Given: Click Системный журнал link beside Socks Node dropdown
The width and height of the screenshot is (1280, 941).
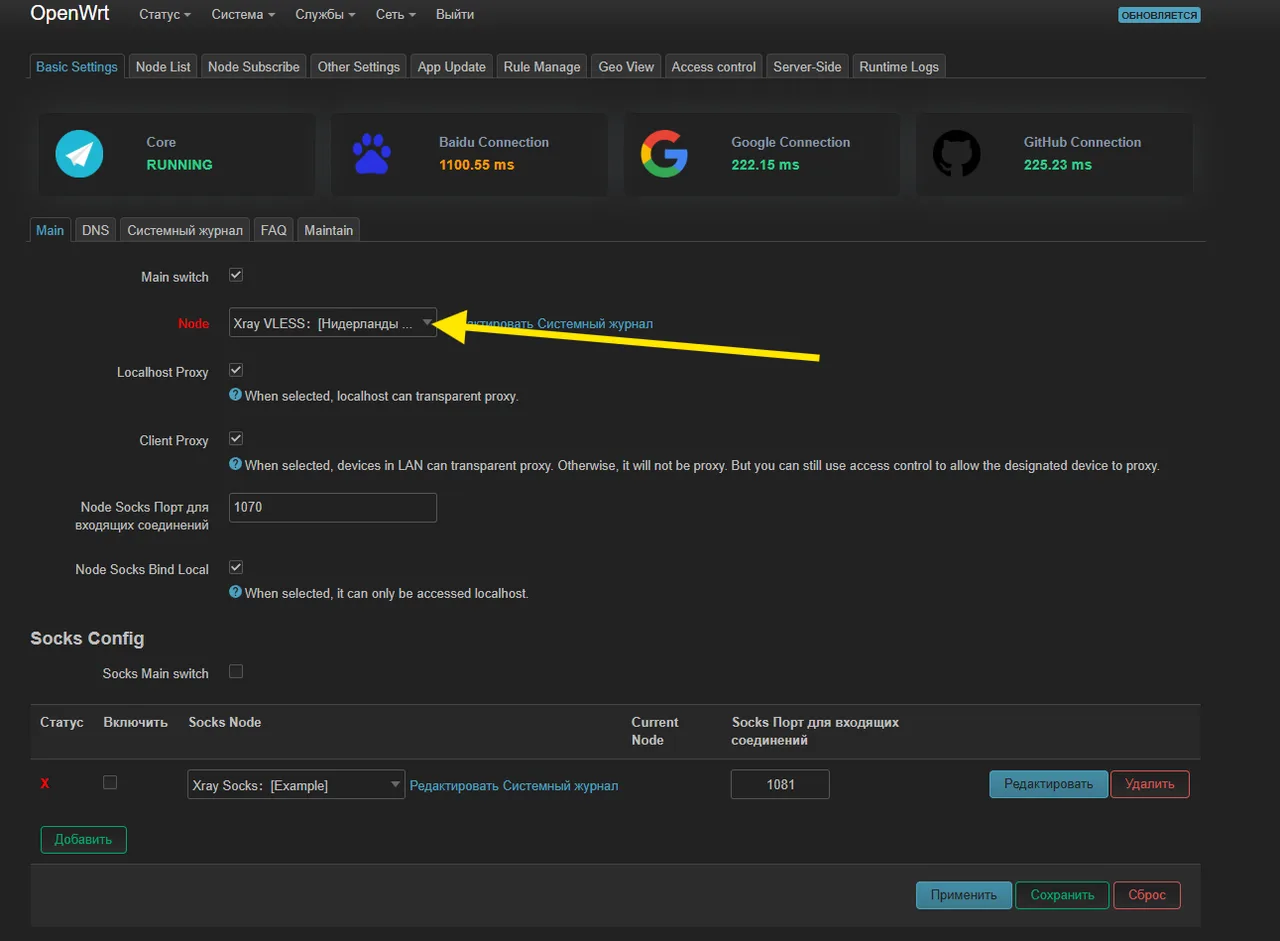Looking at the screenshot, I should [x=560, y=786].
